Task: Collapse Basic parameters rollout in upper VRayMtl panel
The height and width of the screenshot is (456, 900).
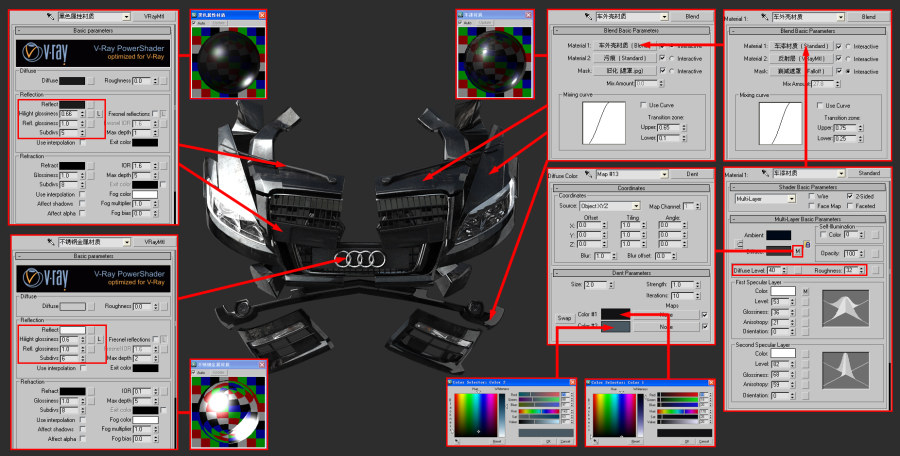Action: (x=94, y=30)
